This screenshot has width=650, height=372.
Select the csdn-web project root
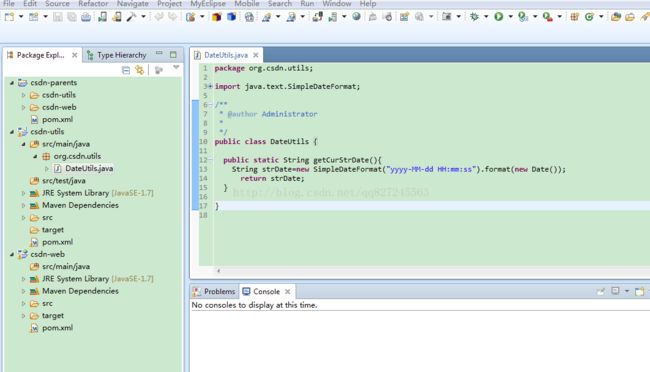(48, 254)
